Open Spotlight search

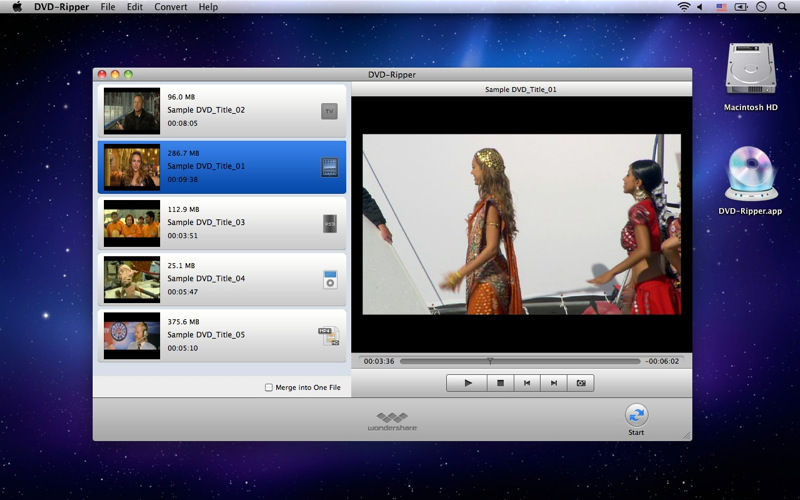point(782,7)
